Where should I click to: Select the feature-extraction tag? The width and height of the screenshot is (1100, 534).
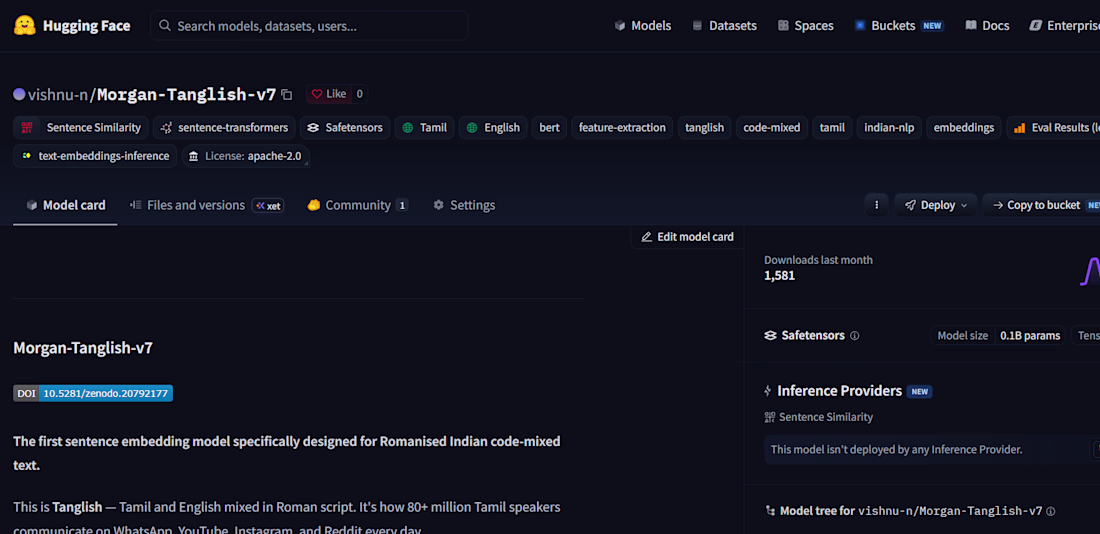tap(622, 128)
